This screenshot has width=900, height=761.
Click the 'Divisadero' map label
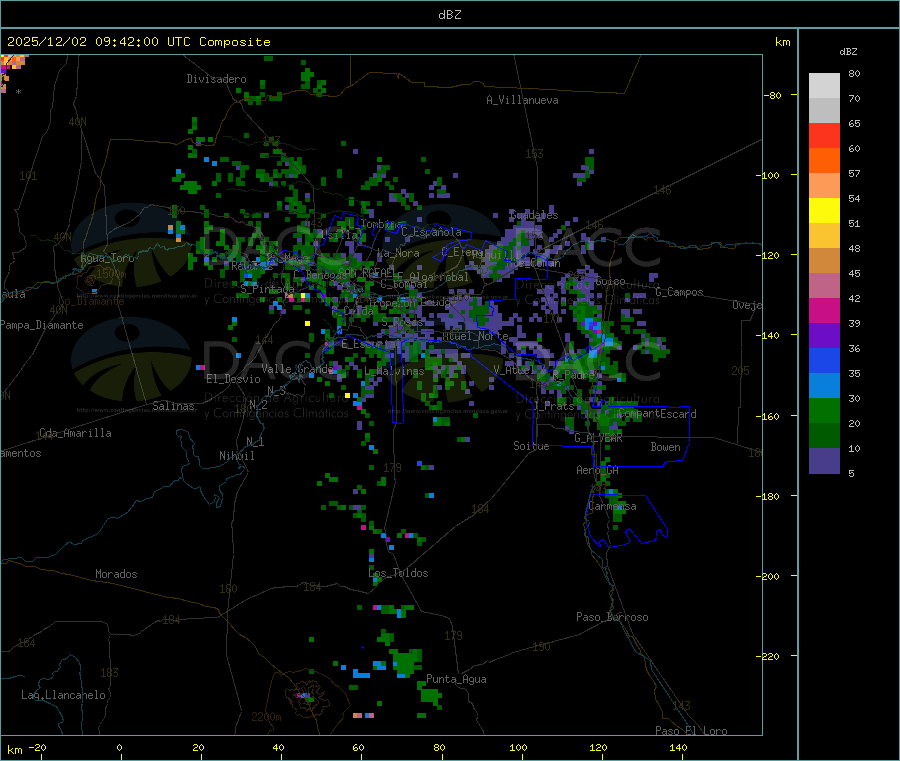216,79
